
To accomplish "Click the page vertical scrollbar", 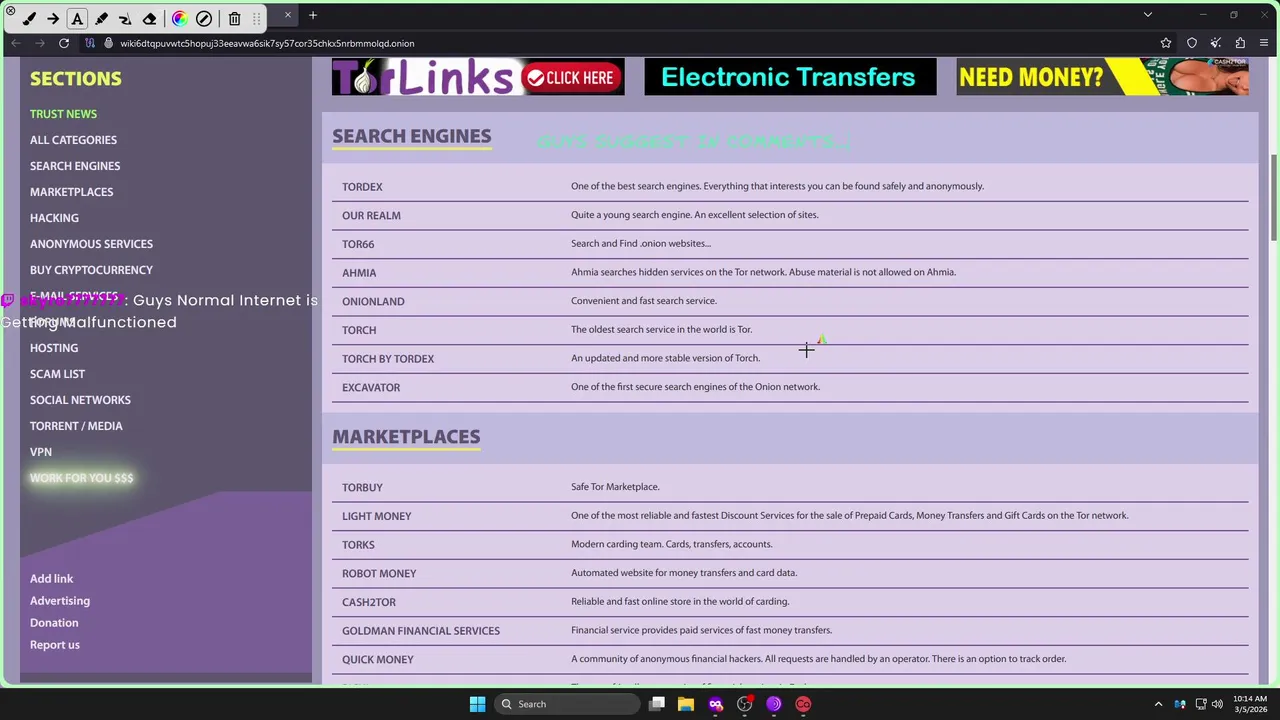I will [1274, 197].
